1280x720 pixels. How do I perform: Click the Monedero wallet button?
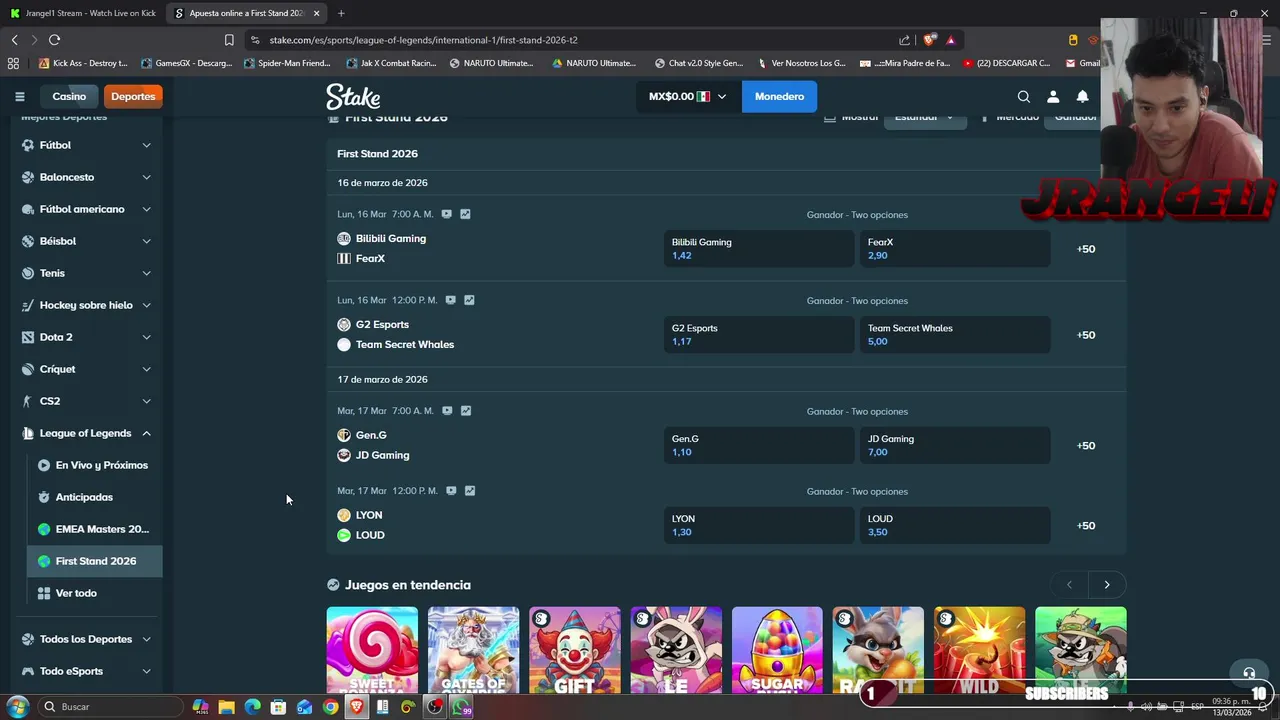[x=779, y=97]
